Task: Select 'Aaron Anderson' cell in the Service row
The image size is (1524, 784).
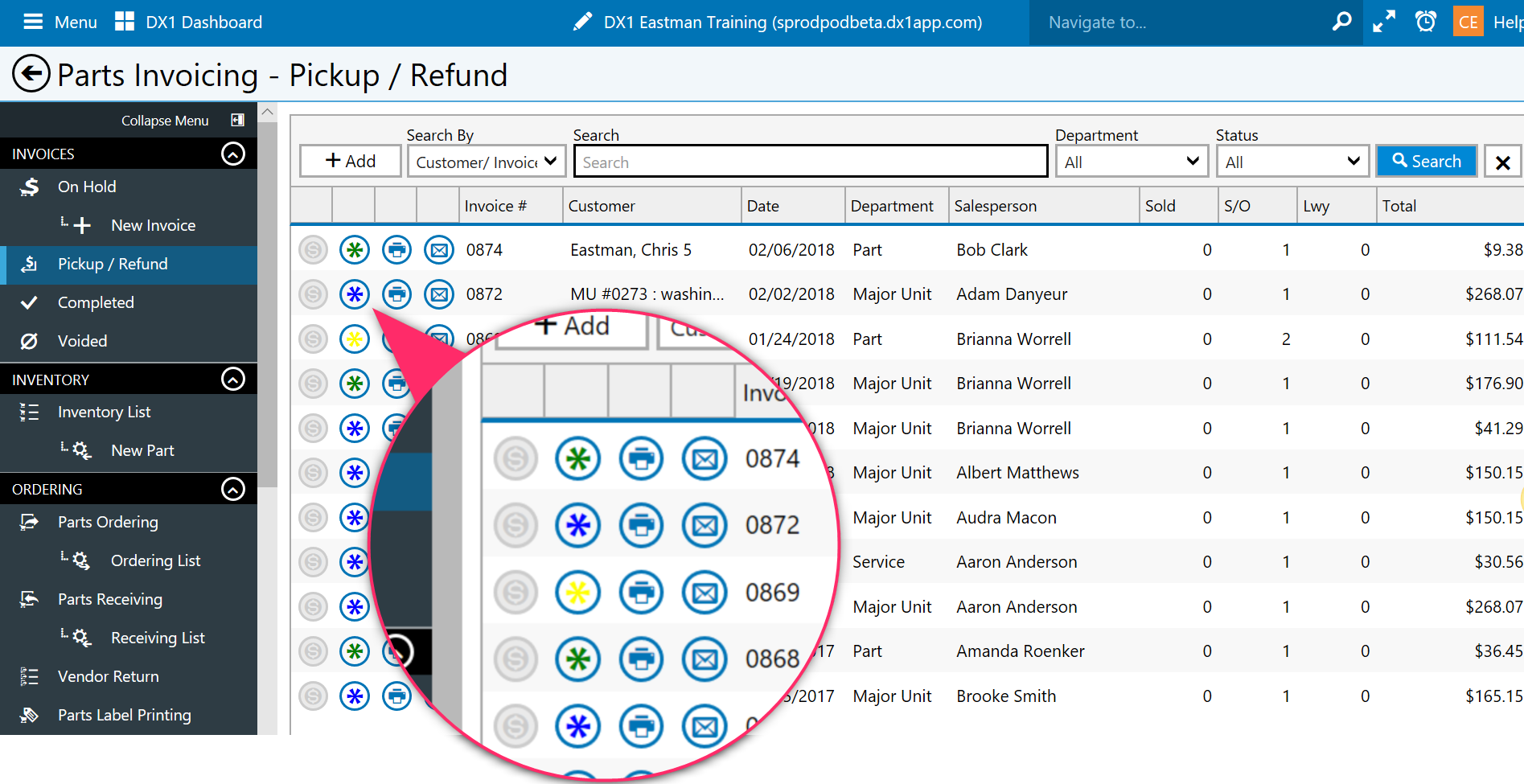Action: click(1017, 562)
